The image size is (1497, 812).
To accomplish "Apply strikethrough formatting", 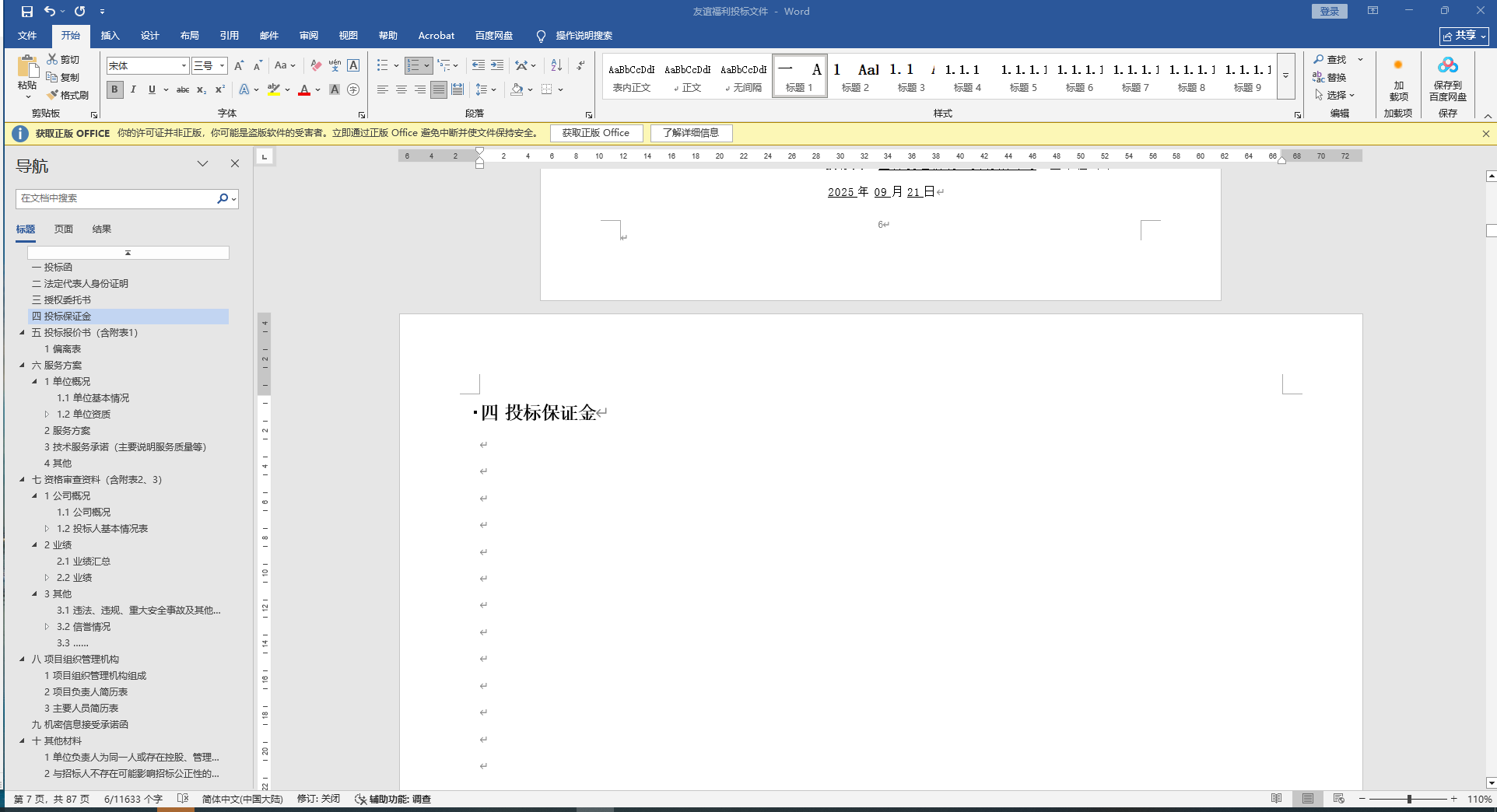I will pos(183,89).
